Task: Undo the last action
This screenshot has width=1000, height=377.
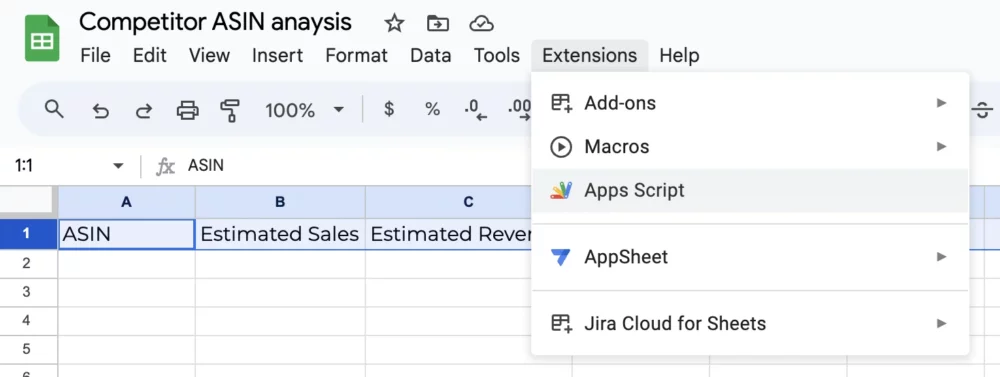Action: [x=100, y=111]
